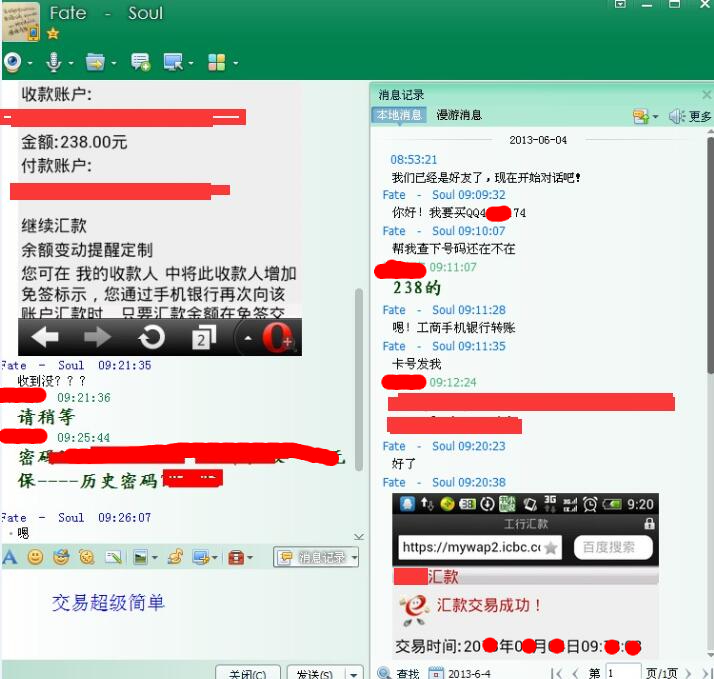Image resolution: width=714 pixels, height=679 pixels.
Task: Click the message history page number field
Action: click(x=622, y=673)
